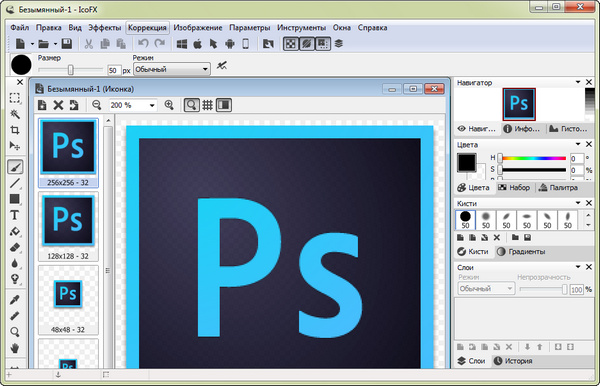
Task: Create Windows icon from image
Action: (182, 44)
